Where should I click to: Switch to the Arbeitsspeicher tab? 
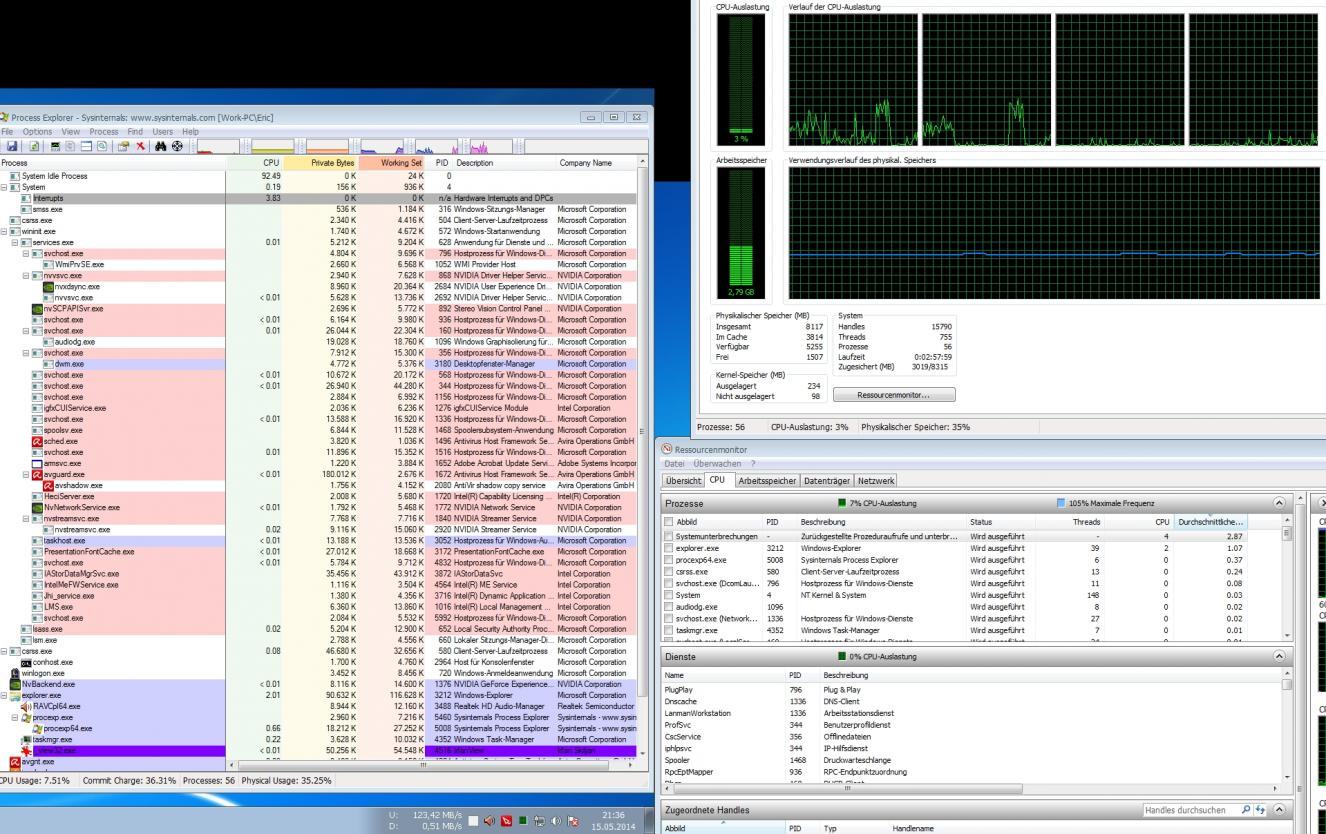pyautogui.click(x=767, y=481)
